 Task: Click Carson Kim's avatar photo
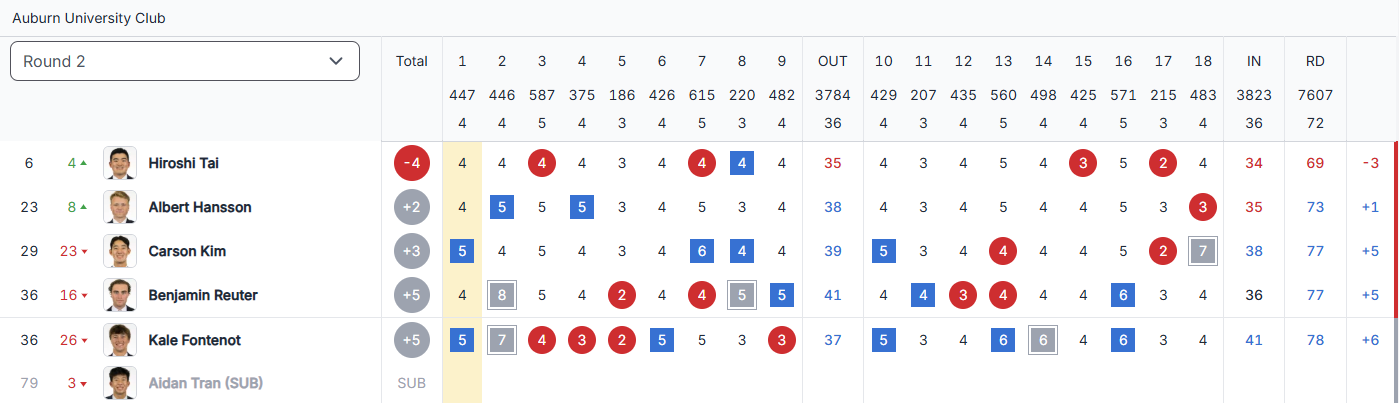[x=120, y=251]
